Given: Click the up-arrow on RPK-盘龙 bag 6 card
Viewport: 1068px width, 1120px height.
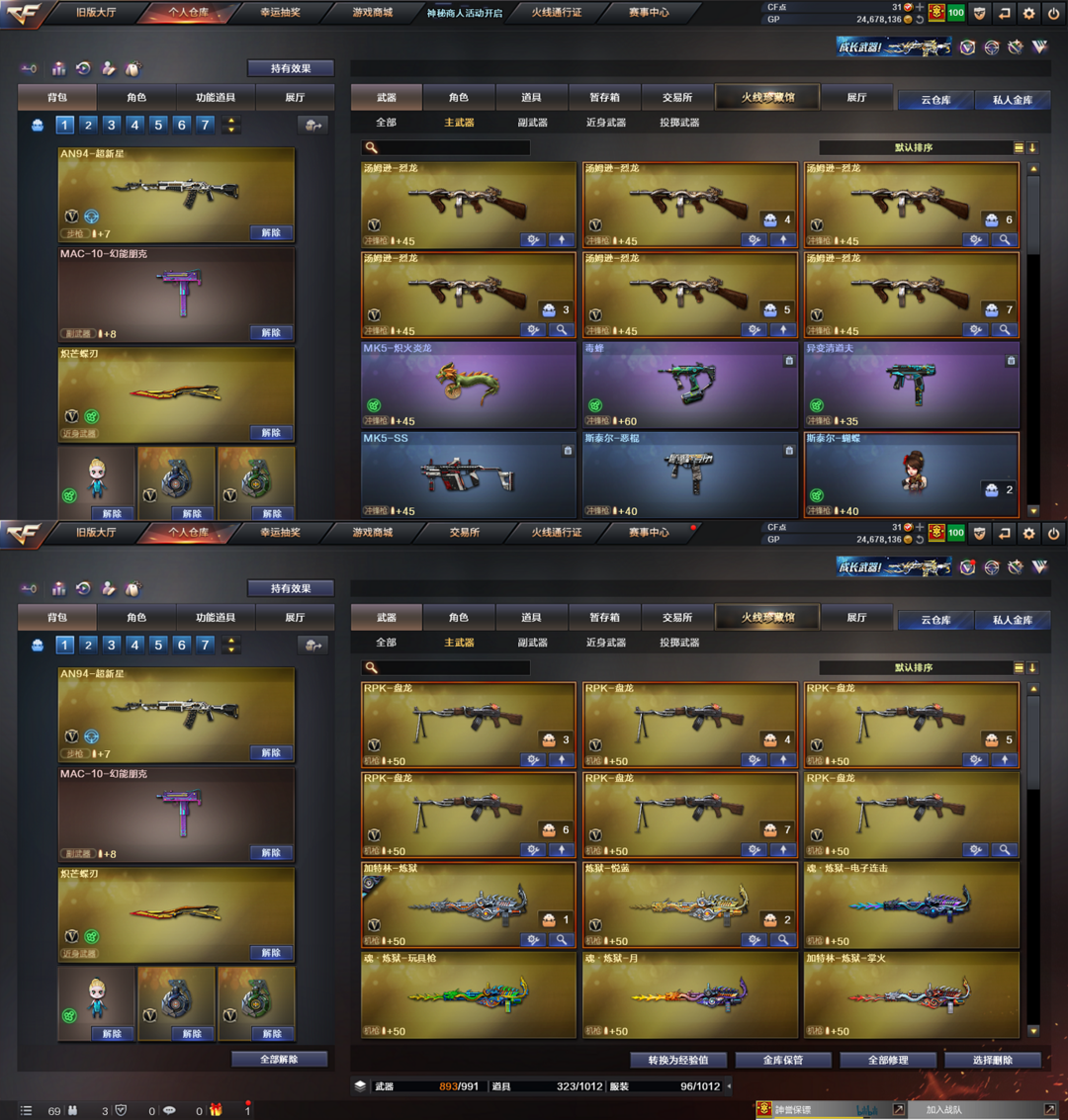Looking at the screenshot, I should point(562,850).
